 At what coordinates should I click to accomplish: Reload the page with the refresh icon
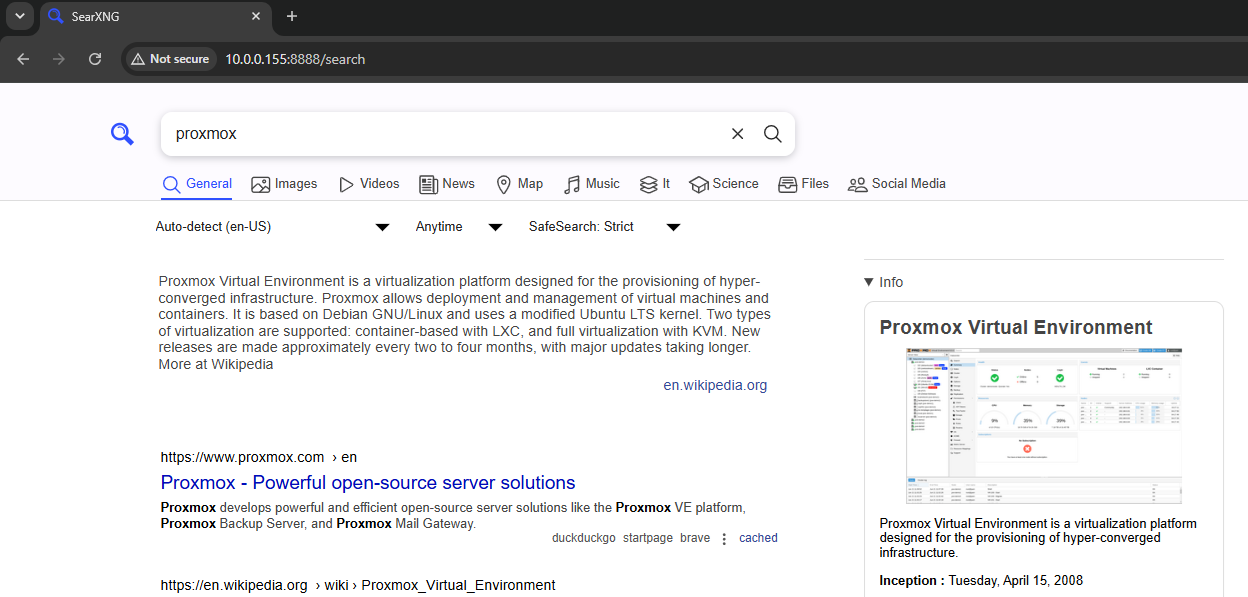[x=95, y=59]
